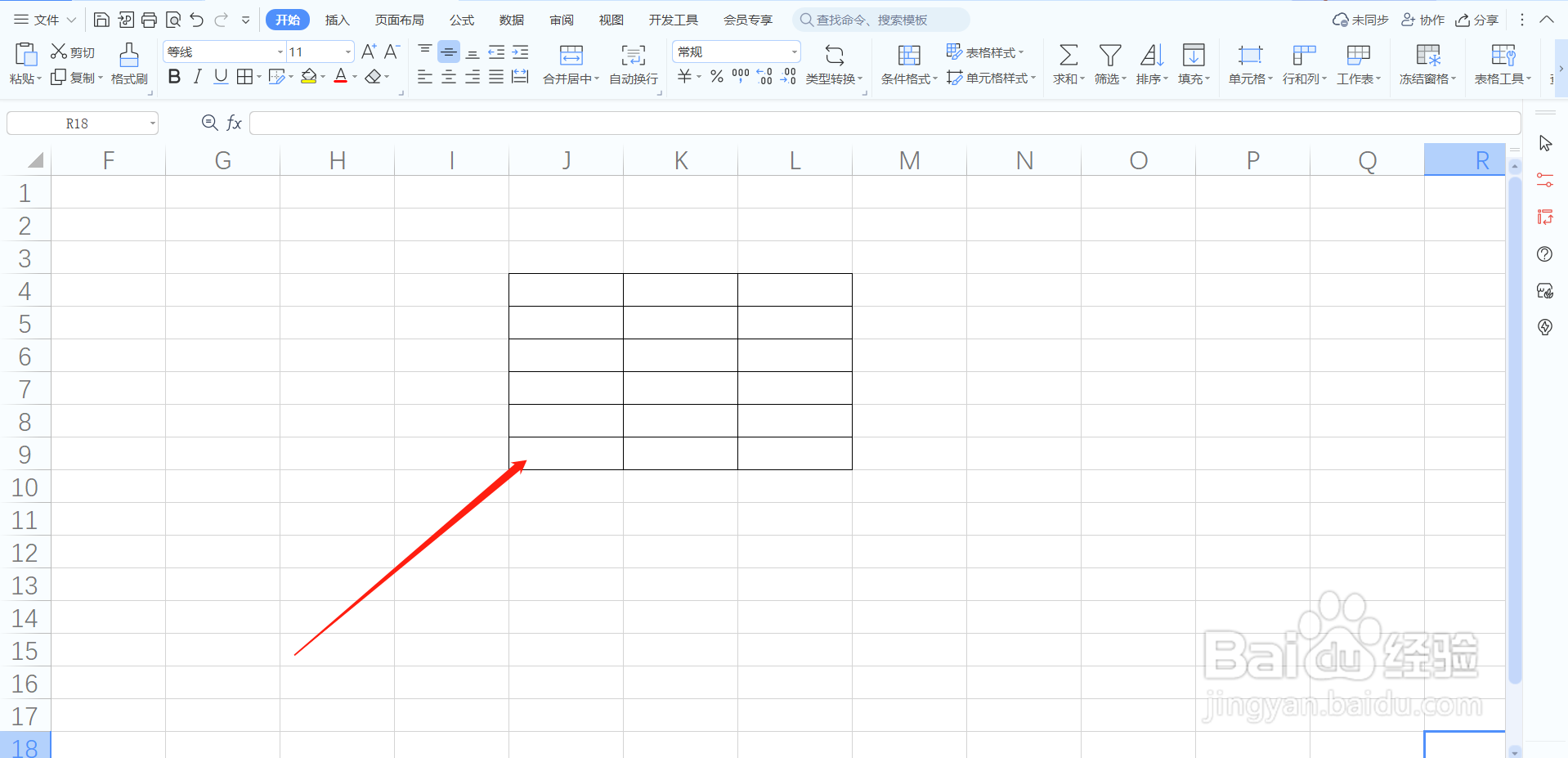Click the zoom magnifier beside fx
The width and height of the screenshot is (1568, 758).
pyautogui.click(x=209, y=123)
